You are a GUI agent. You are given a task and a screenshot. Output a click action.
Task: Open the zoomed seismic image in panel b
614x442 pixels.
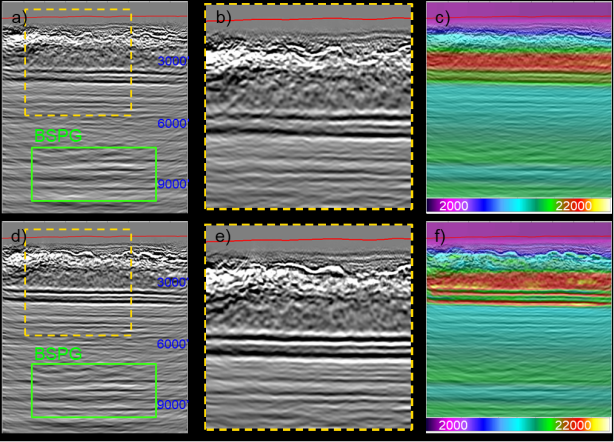coord(309,106)
